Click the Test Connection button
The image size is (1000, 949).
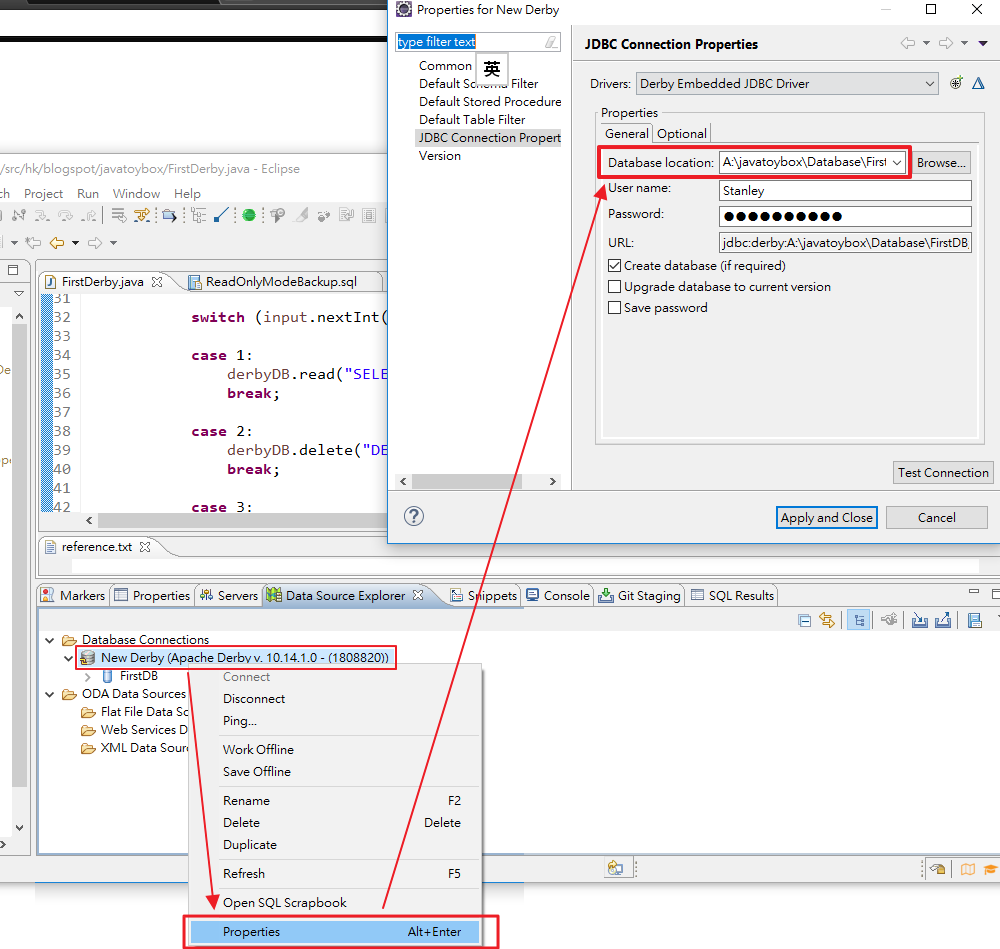click(x=943, y=472)
